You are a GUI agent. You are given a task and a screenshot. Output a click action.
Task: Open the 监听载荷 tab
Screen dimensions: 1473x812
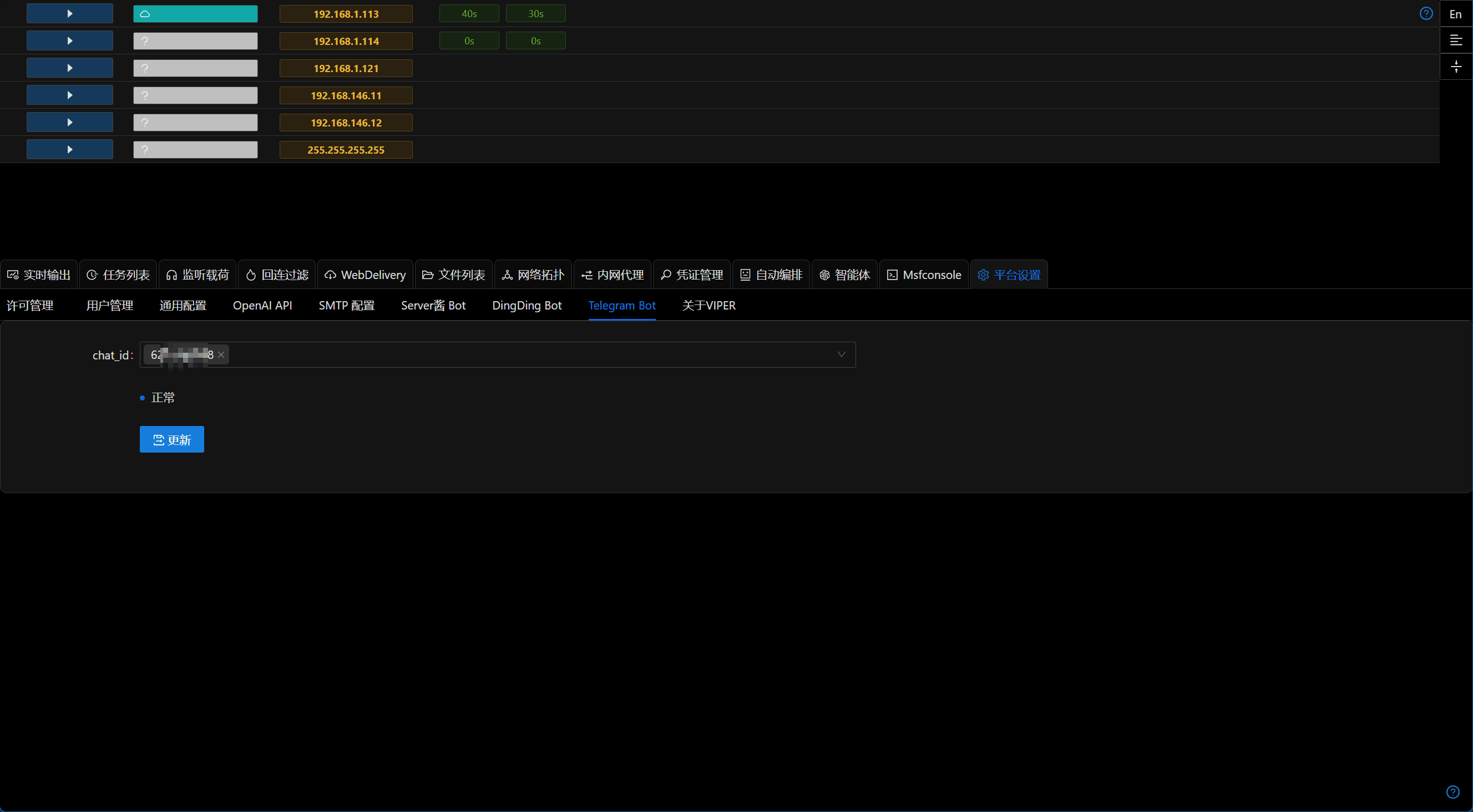(198, 275)
